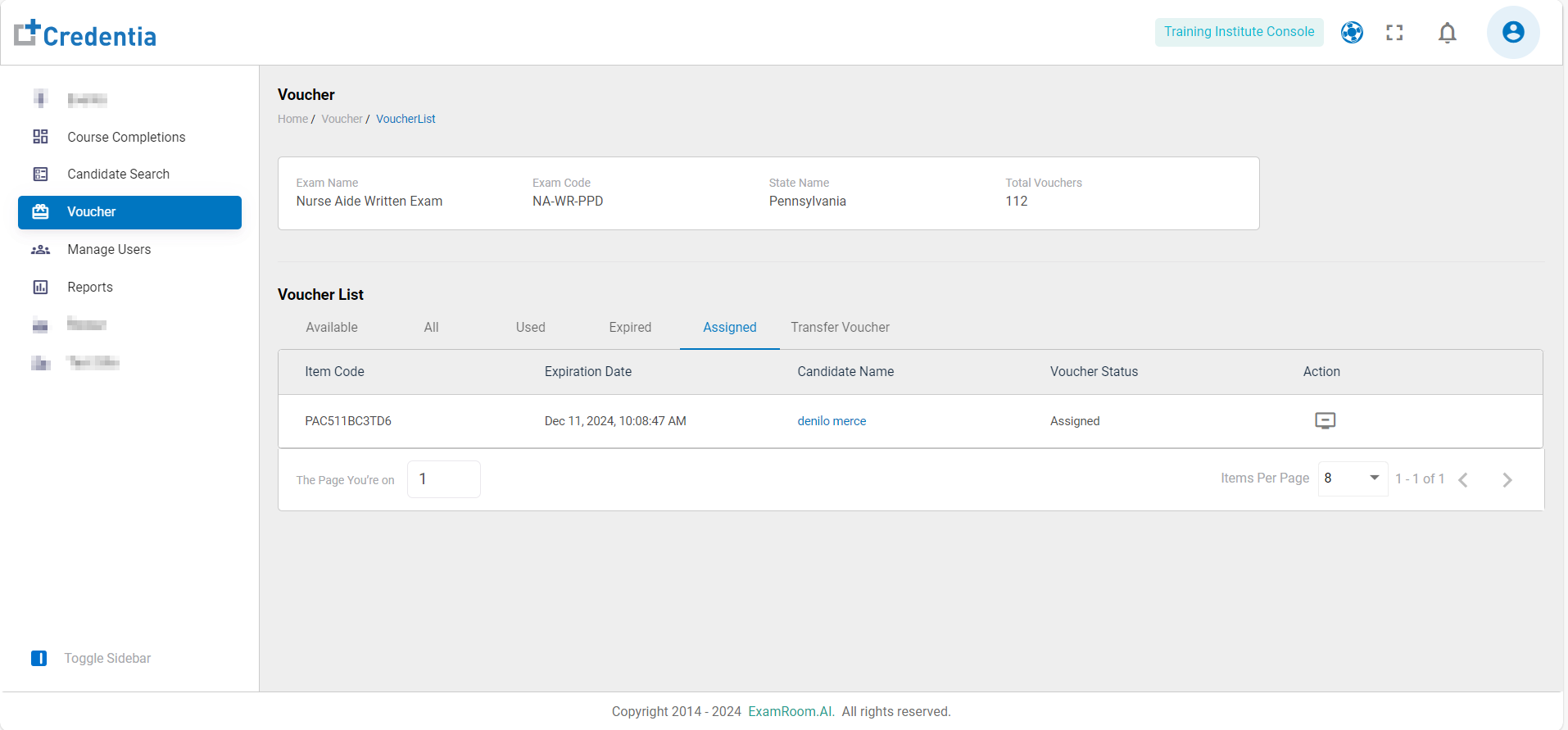Click the Training Institute Console button
Image resolution: width=1568 pixels, height=730 pixels.
coord(1239,32)
